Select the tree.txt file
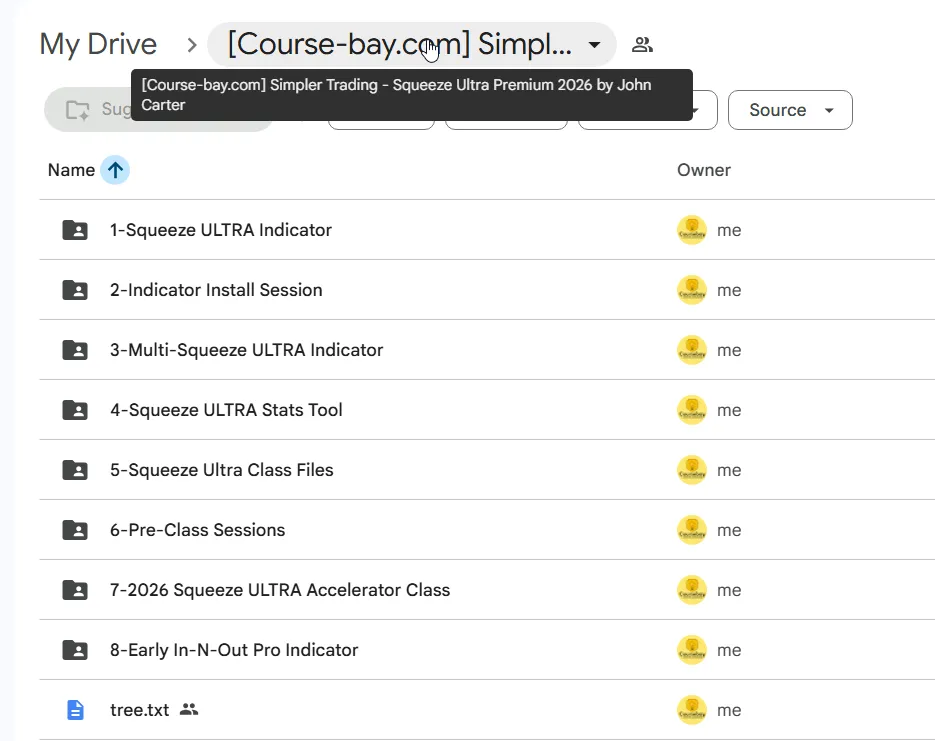This screenshot has width=935, height=741. 140,710
